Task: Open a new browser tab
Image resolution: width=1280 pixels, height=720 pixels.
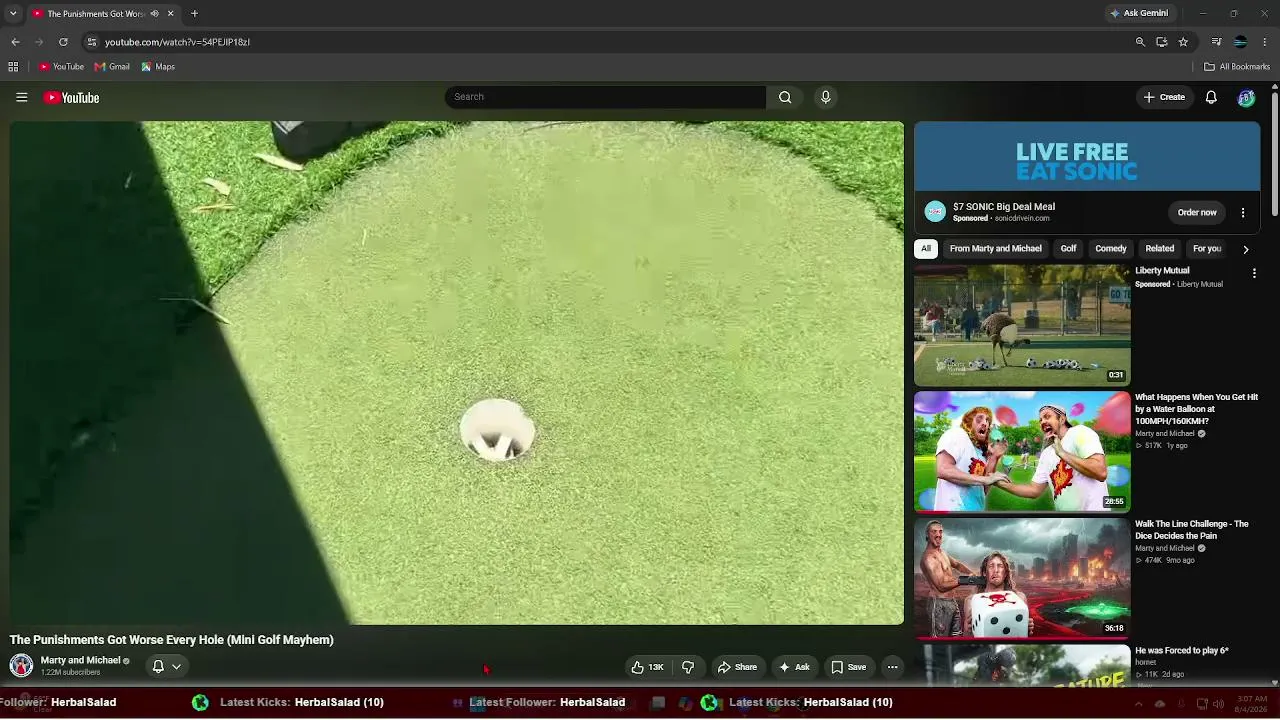Action: click(x=194, y=14)
